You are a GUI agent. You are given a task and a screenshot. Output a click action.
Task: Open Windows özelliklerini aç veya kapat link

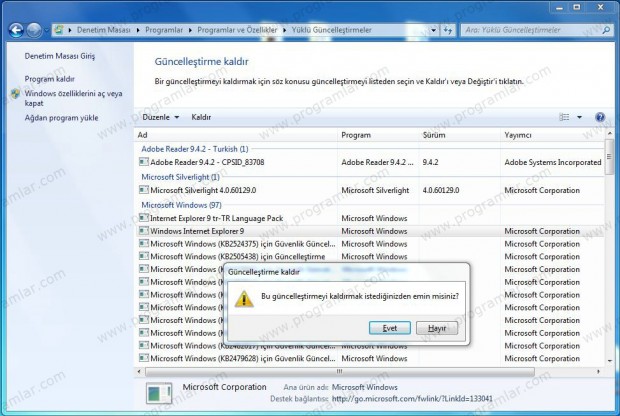point(73,98)
